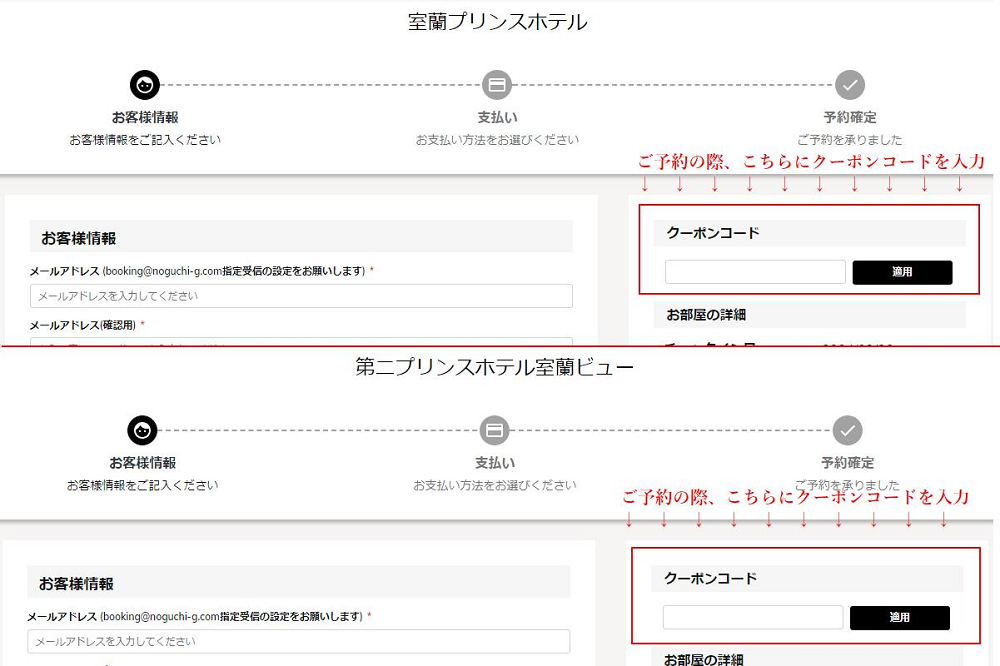Click the reservation confirmed checkmark icon for 第二プリンスホテル室蘭ビュー
Image resolution: width=1000 pixels, height=666 pixels.
[848, 431]
